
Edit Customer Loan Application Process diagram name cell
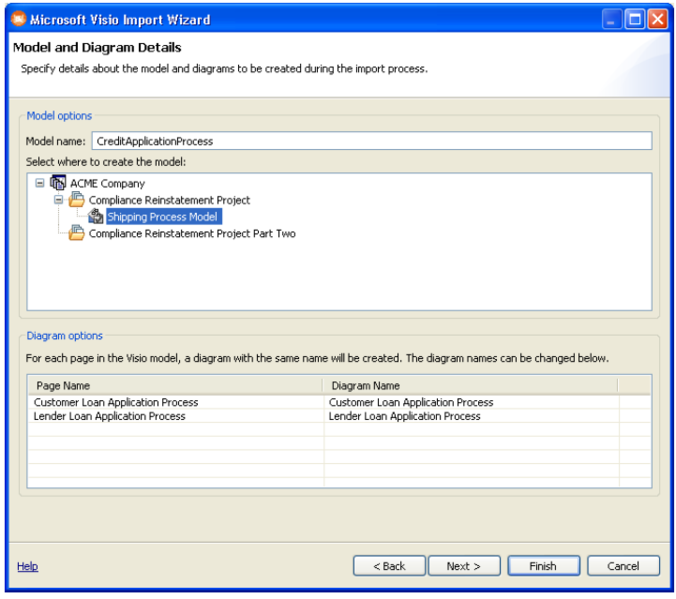point(472,402)
